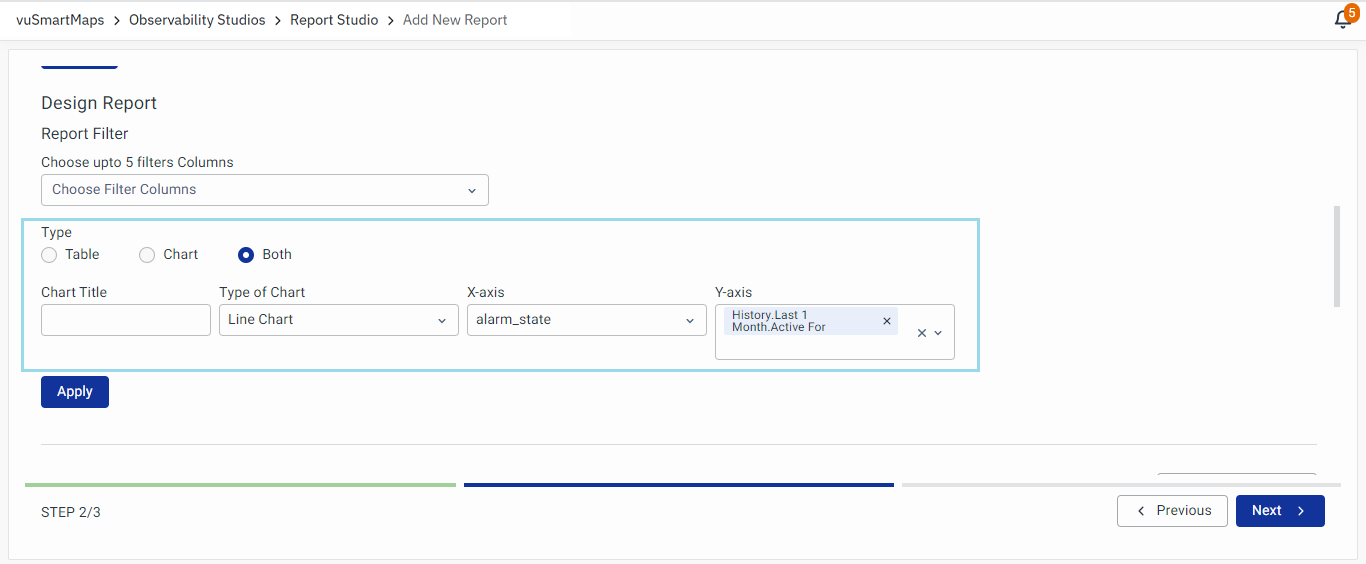Go to the Next step

coord(1279,511)
